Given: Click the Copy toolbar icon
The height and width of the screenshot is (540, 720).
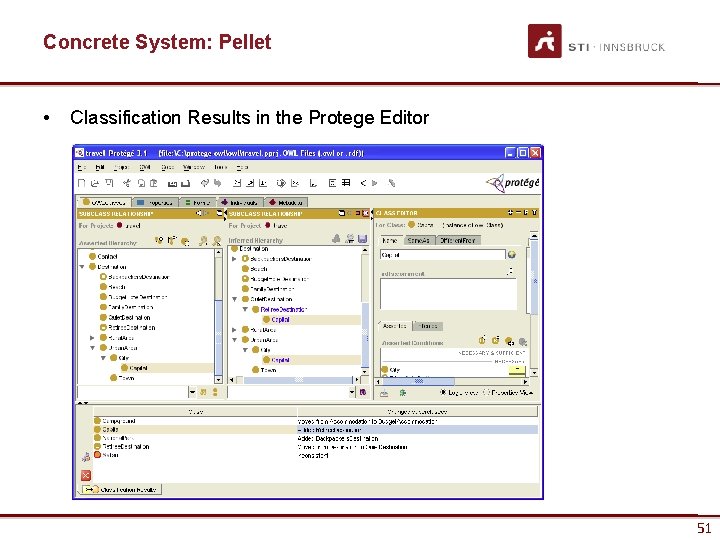Looking at the screenshot, I should click(141, 183).
